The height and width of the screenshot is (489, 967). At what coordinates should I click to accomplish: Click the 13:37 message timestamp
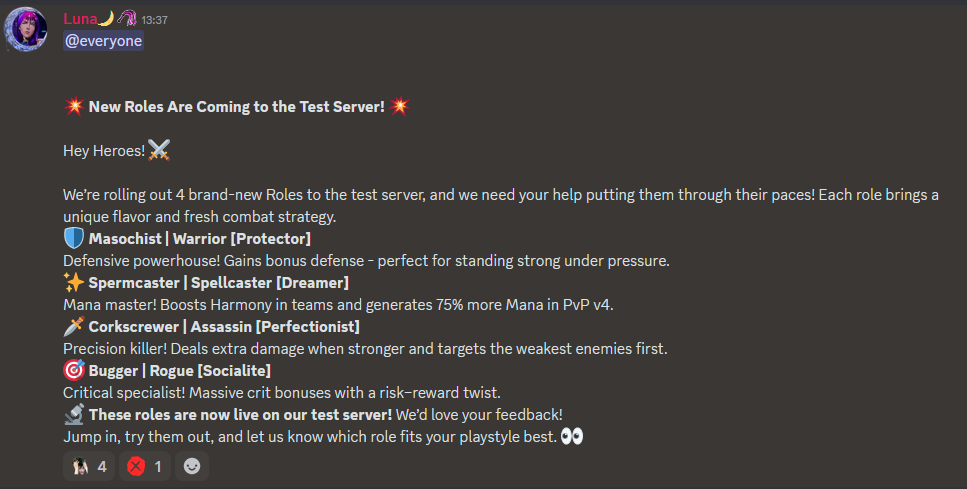point(154,19)
